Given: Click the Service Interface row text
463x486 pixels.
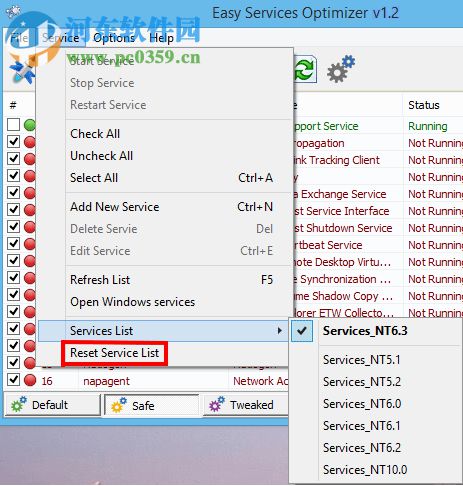Looking at the screenshot, I should 341,211.
